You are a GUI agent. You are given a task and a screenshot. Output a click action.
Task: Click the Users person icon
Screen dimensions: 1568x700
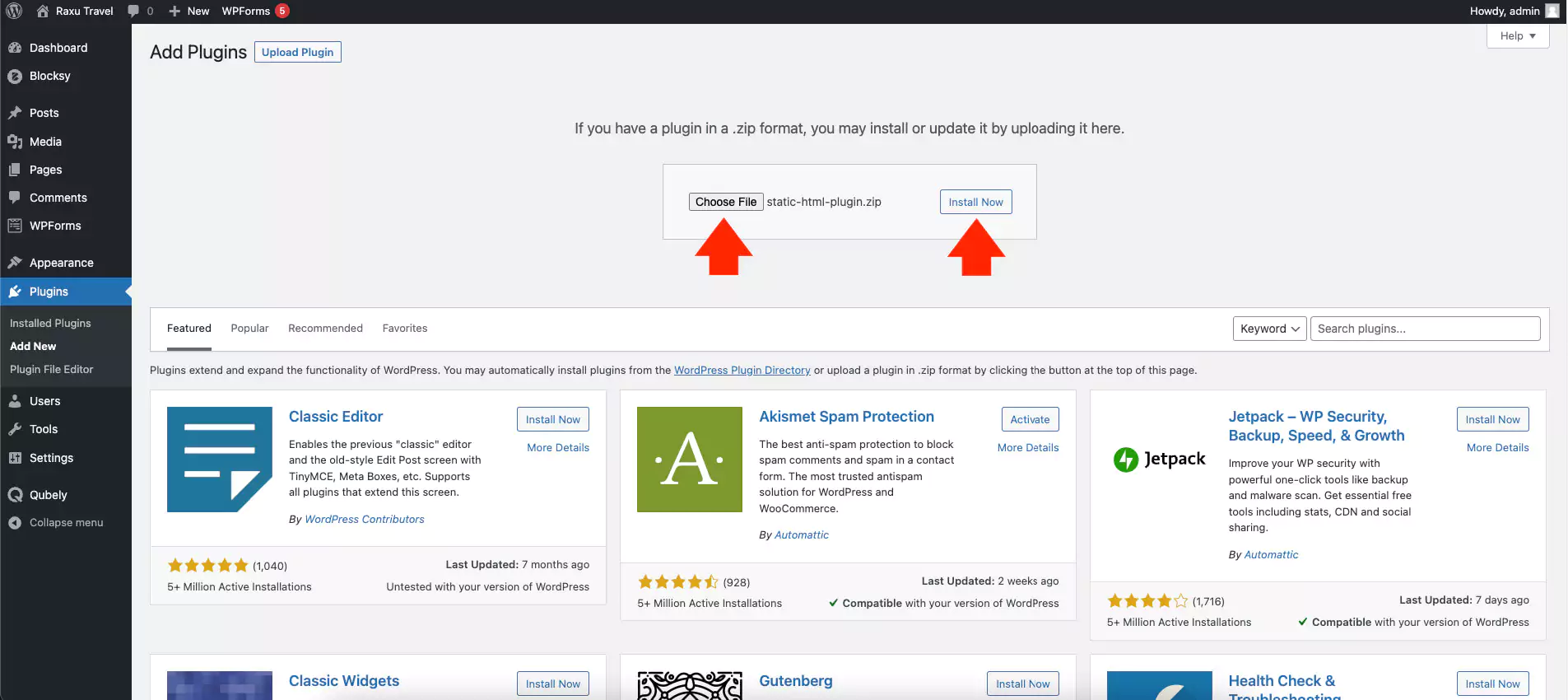(15, 401)
